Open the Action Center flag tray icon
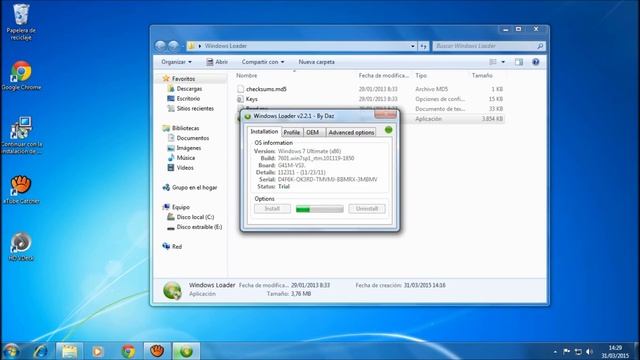640x360 pixels. pyautogui.click(x=567, y=351)
